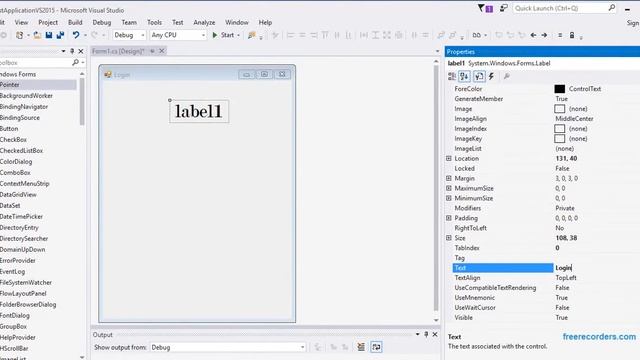Open the Test menu

click(x=178, y=22)
